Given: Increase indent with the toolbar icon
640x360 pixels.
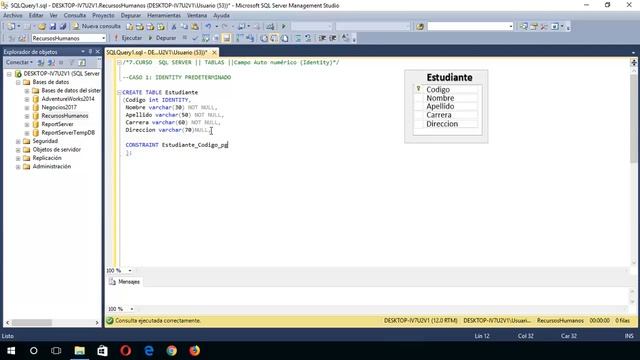Looking at the screenshot, I should (333, 38).
